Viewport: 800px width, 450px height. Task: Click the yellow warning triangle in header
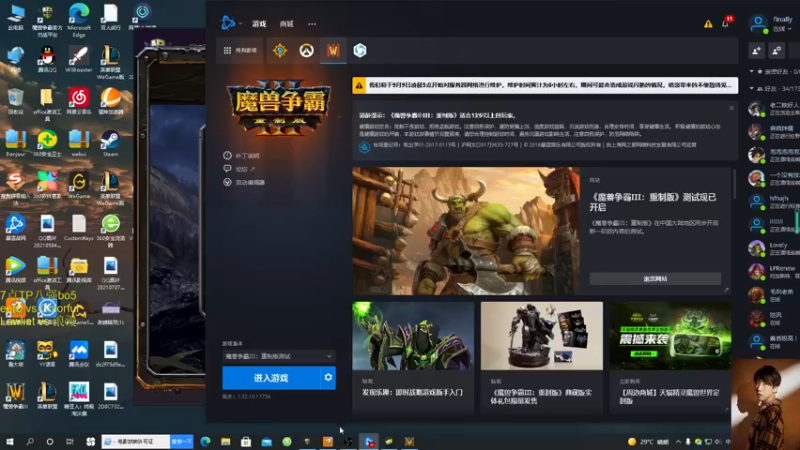[x=708, y=24]
